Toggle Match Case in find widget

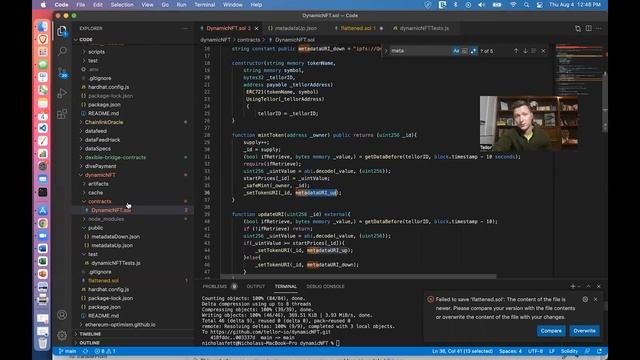pyautogui.click(x=456, y=51)
